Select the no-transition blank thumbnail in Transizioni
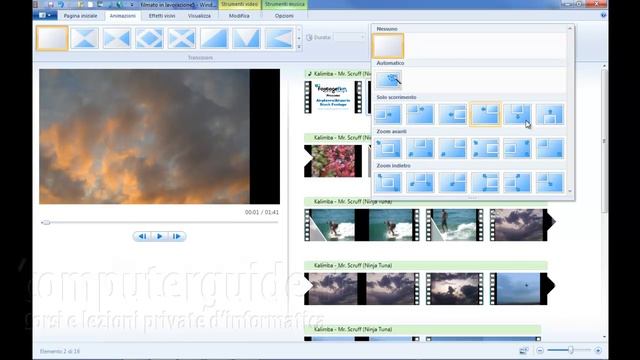This screenshot has height=360, width=640. (52, 38)
